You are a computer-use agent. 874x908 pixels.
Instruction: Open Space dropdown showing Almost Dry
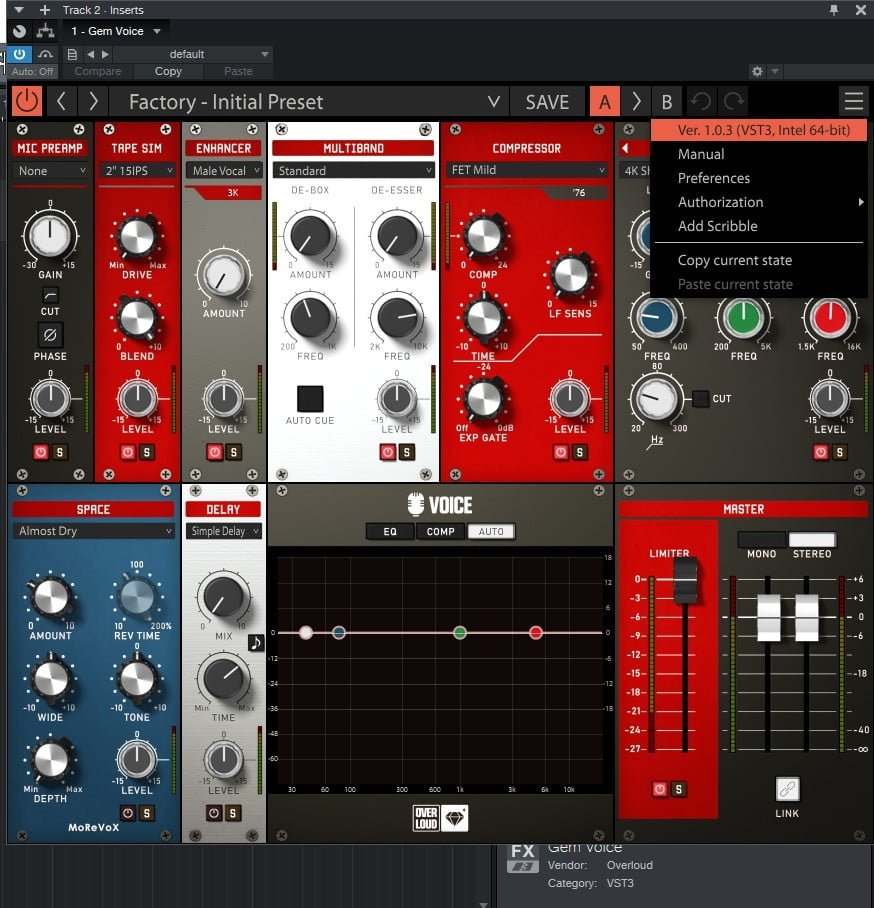(93, 531)
